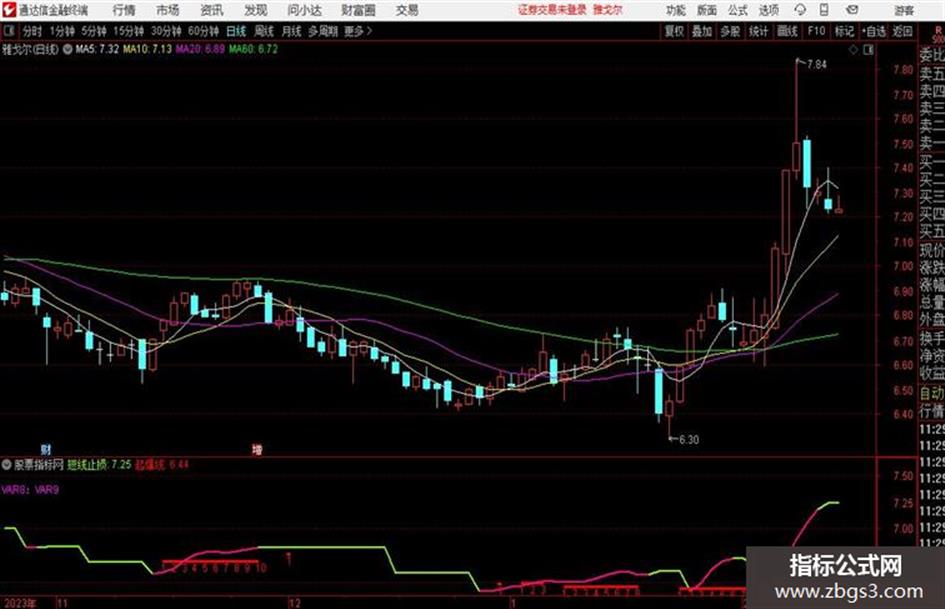This screenshot has height=609, width=945.
Task: Click the VAR8: VAR9 label
Action: click(30, 490)
